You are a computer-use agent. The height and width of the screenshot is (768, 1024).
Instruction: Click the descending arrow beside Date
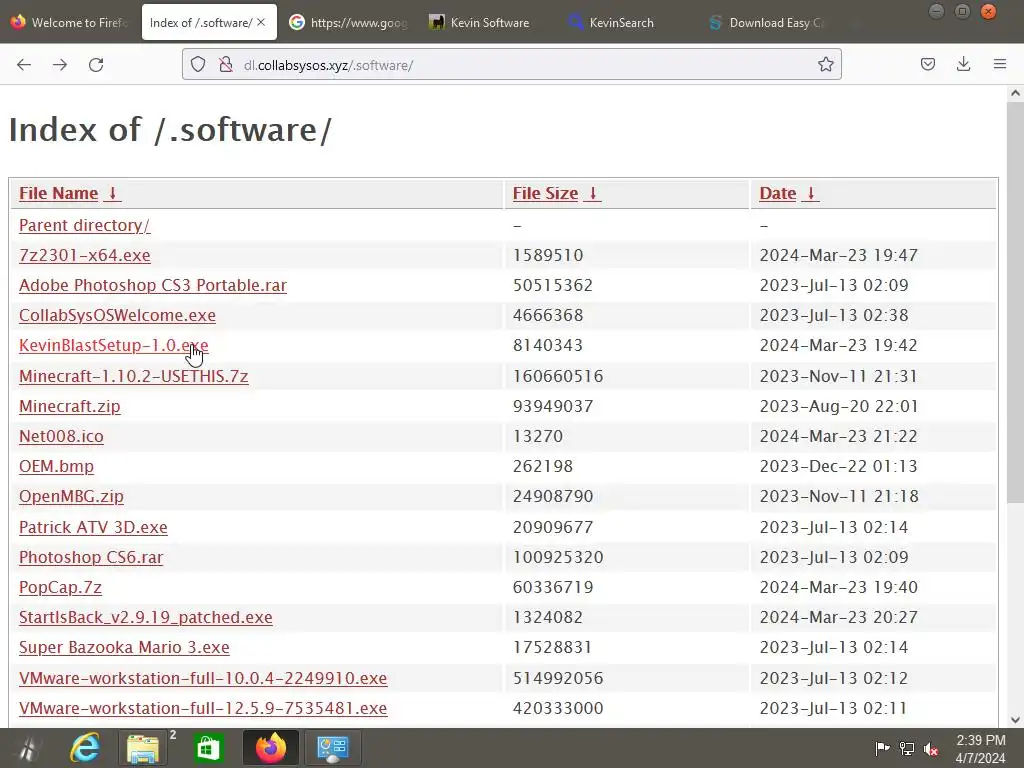(x=810, y=193)
